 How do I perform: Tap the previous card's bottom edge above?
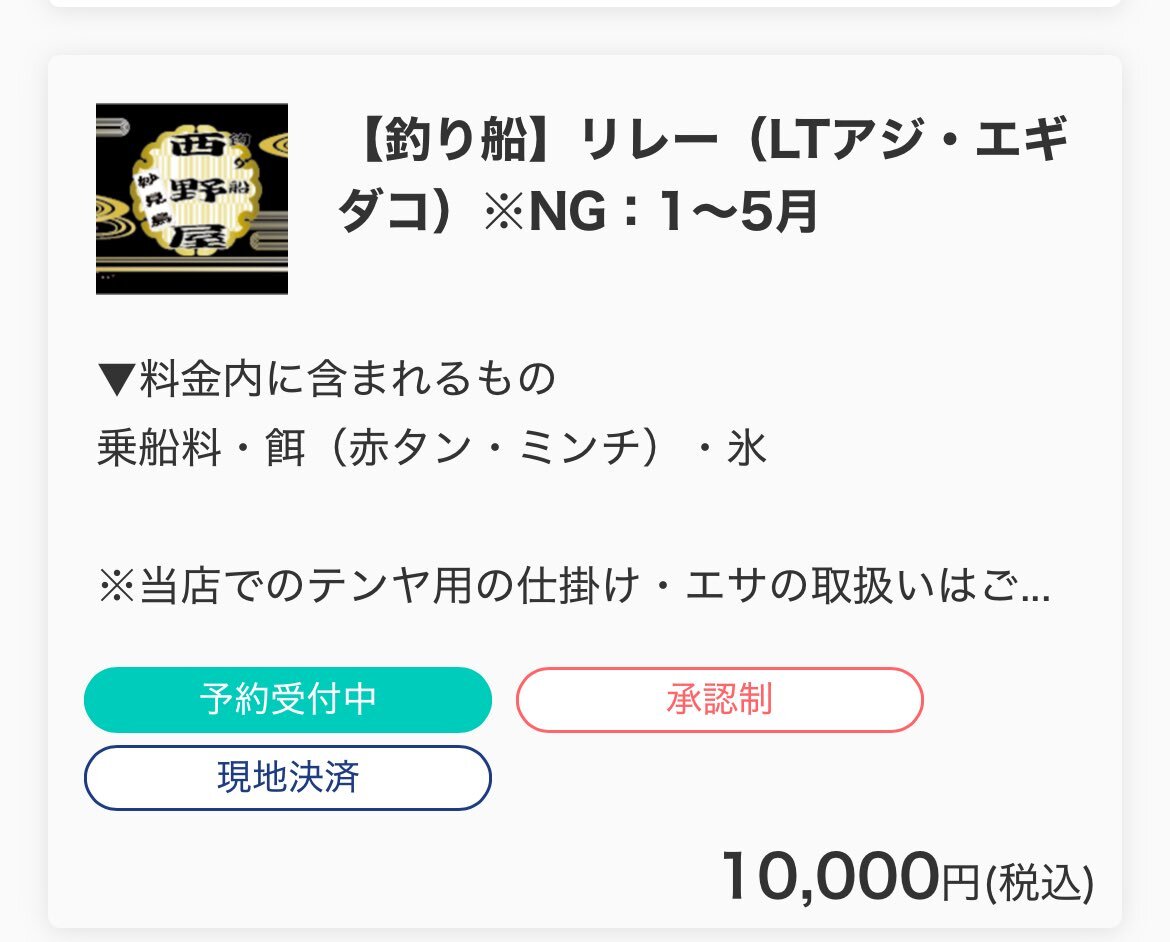(584, 4)
